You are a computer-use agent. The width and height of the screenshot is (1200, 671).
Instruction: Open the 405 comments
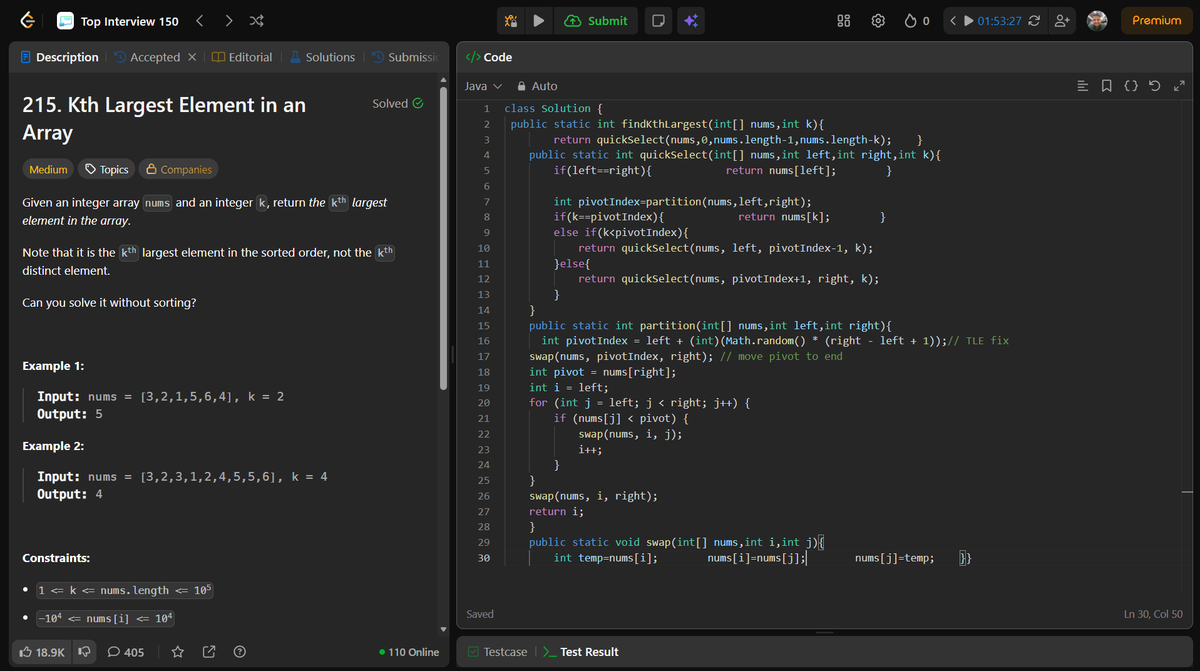click(x=125, y=652)
